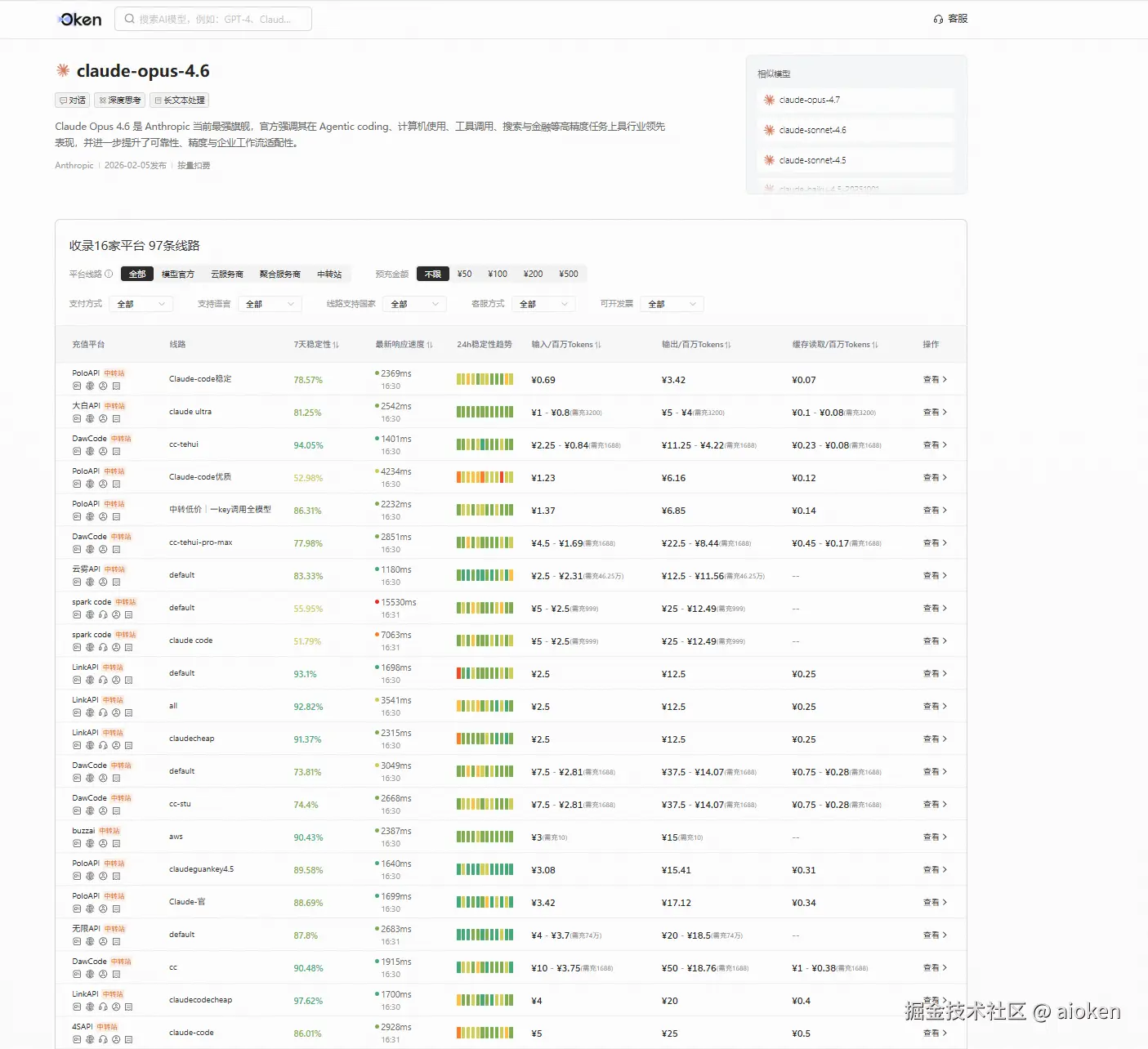The image size is (1148, 1049).
Task: Sort by 输入/百万Tokens column arrows
Action: pos(598,345)
